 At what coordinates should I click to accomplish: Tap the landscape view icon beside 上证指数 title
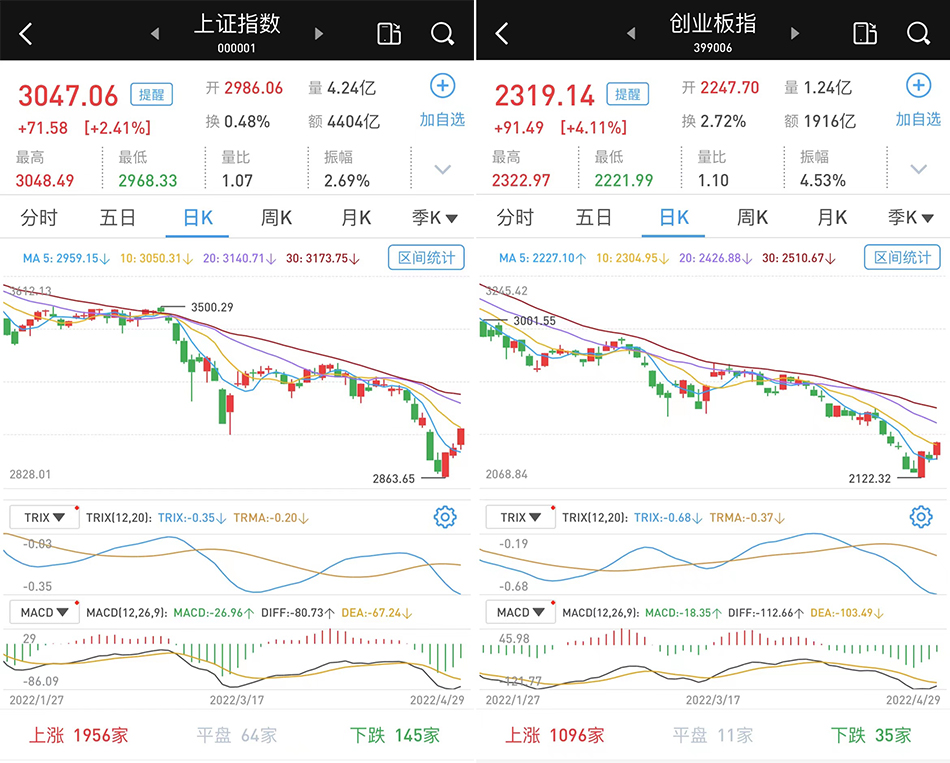pyautogui.click(x=388, y=34)
